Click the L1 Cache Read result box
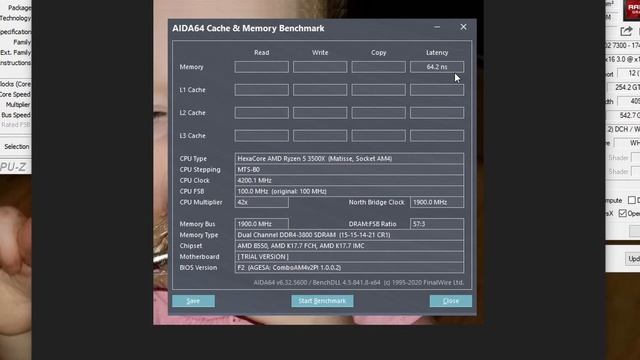 click(x=262, y=90)
